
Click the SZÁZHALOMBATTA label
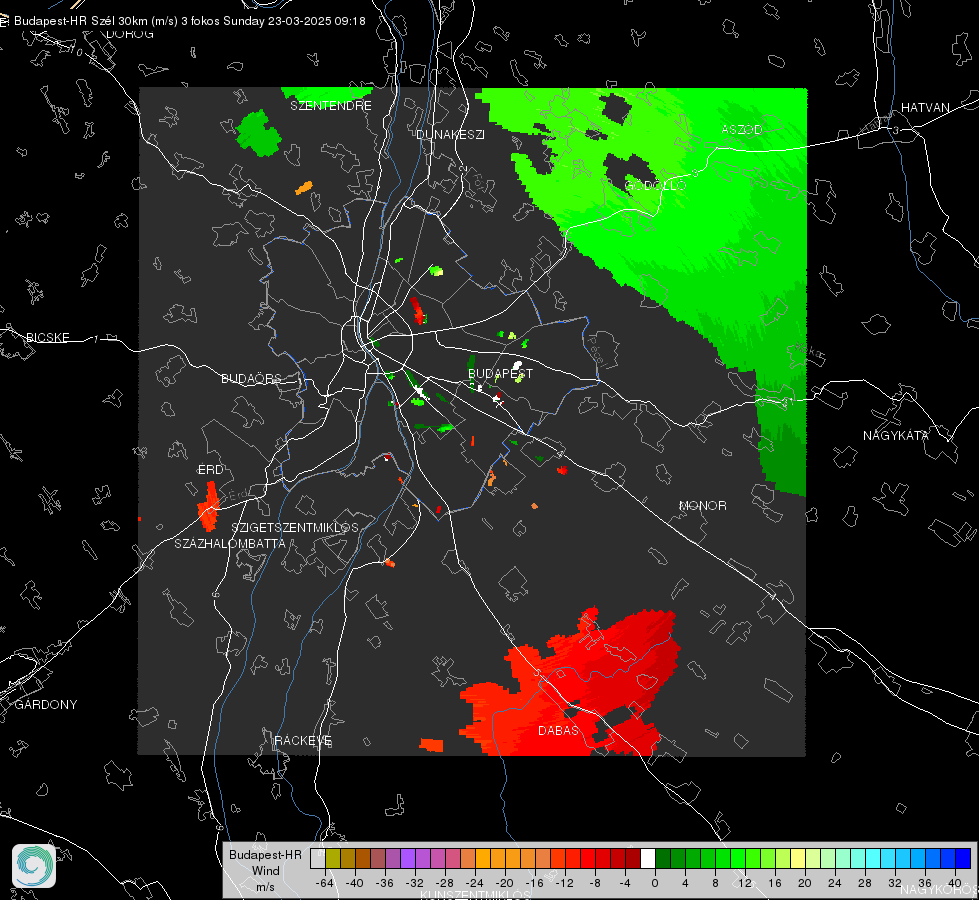pos(230,543)
